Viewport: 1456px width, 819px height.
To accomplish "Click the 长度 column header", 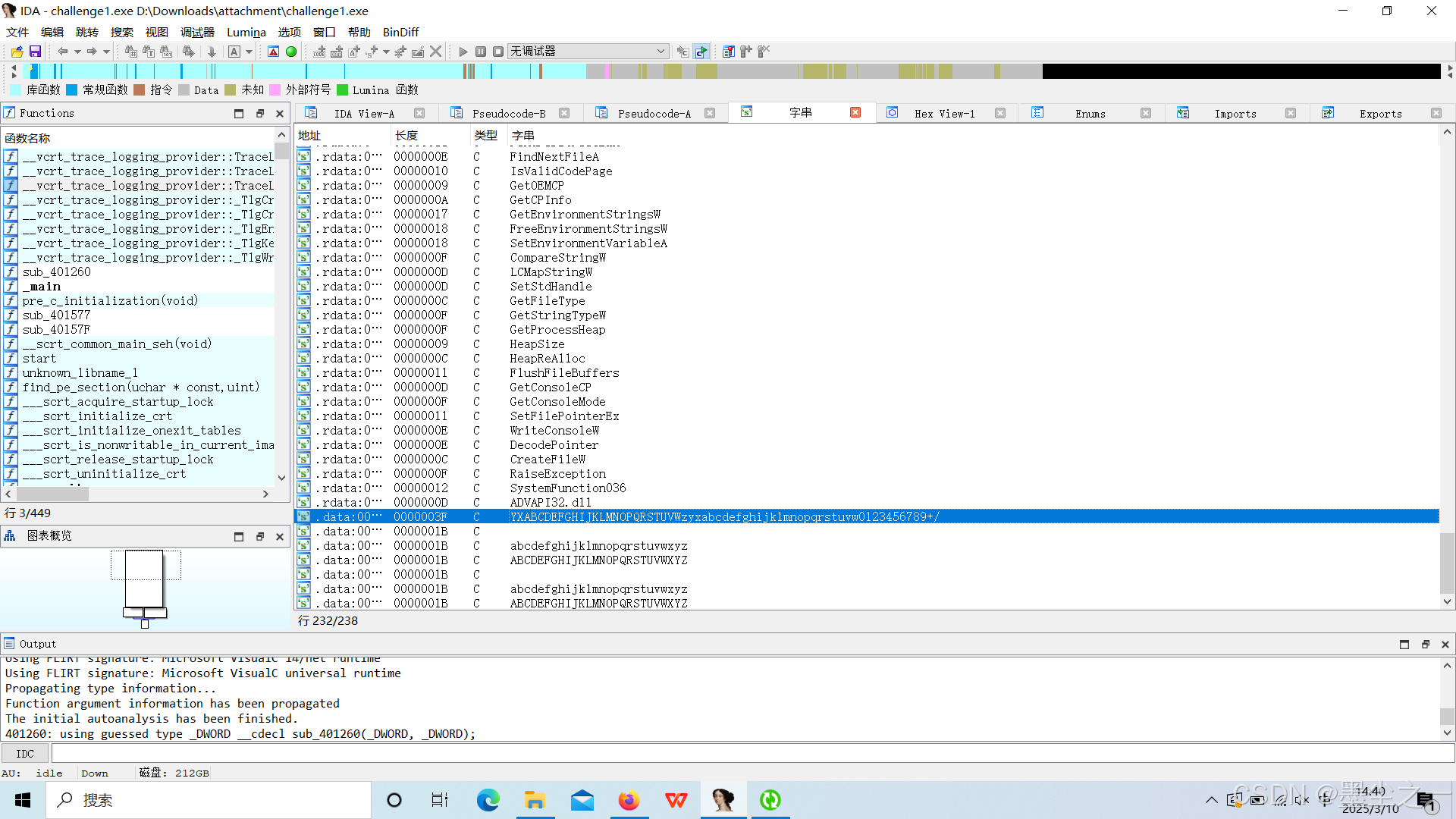I will (x=406, y=135).
